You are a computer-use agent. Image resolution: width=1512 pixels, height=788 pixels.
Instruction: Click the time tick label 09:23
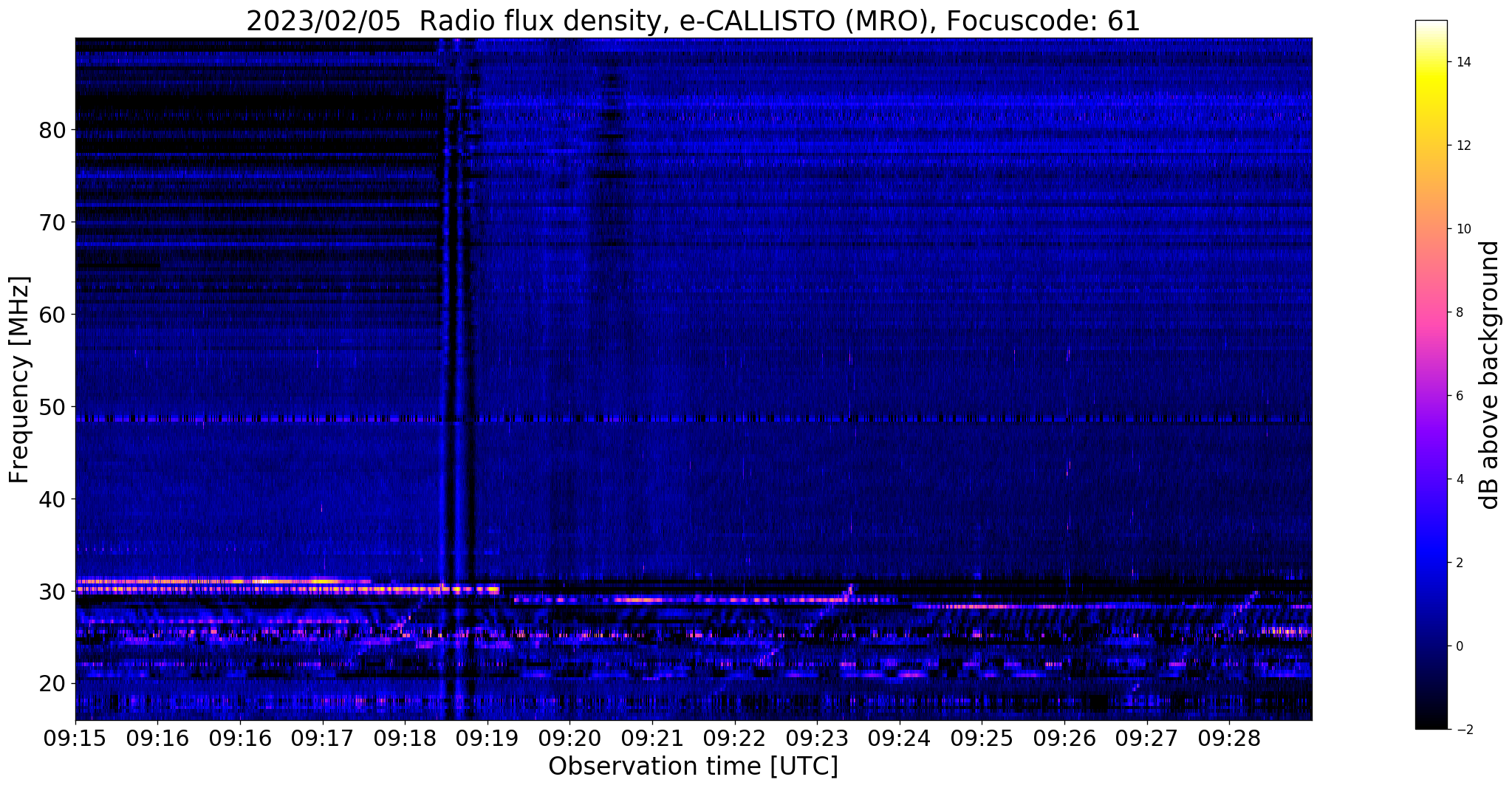[x=817, y=739]
